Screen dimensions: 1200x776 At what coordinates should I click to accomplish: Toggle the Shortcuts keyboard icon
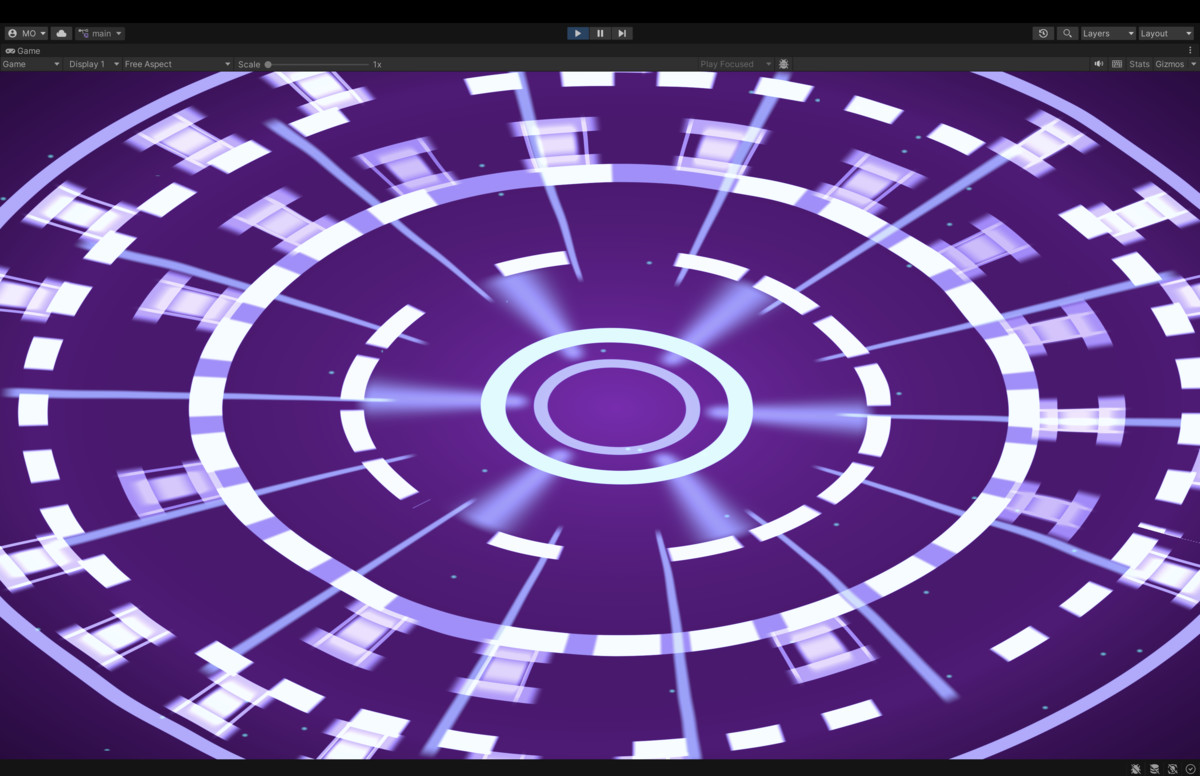pos(1117,64)
